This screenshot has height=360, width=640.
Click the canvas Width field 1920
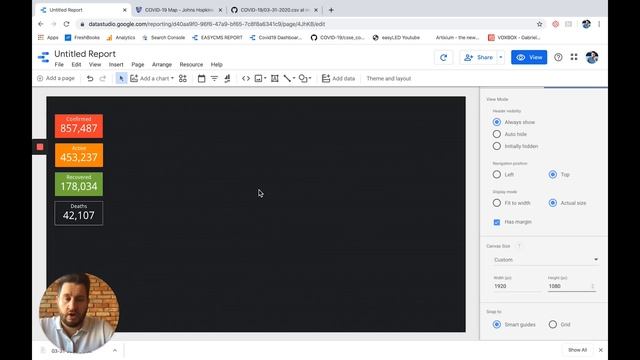(x=516, y=286)
